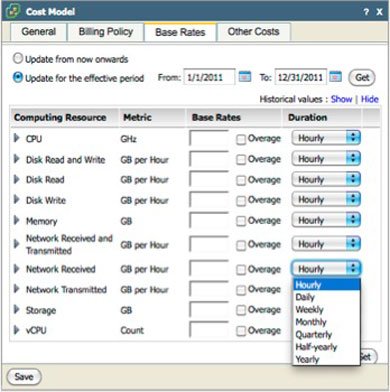
Task: Expand the Network Received row
Action: coord(16,269)
